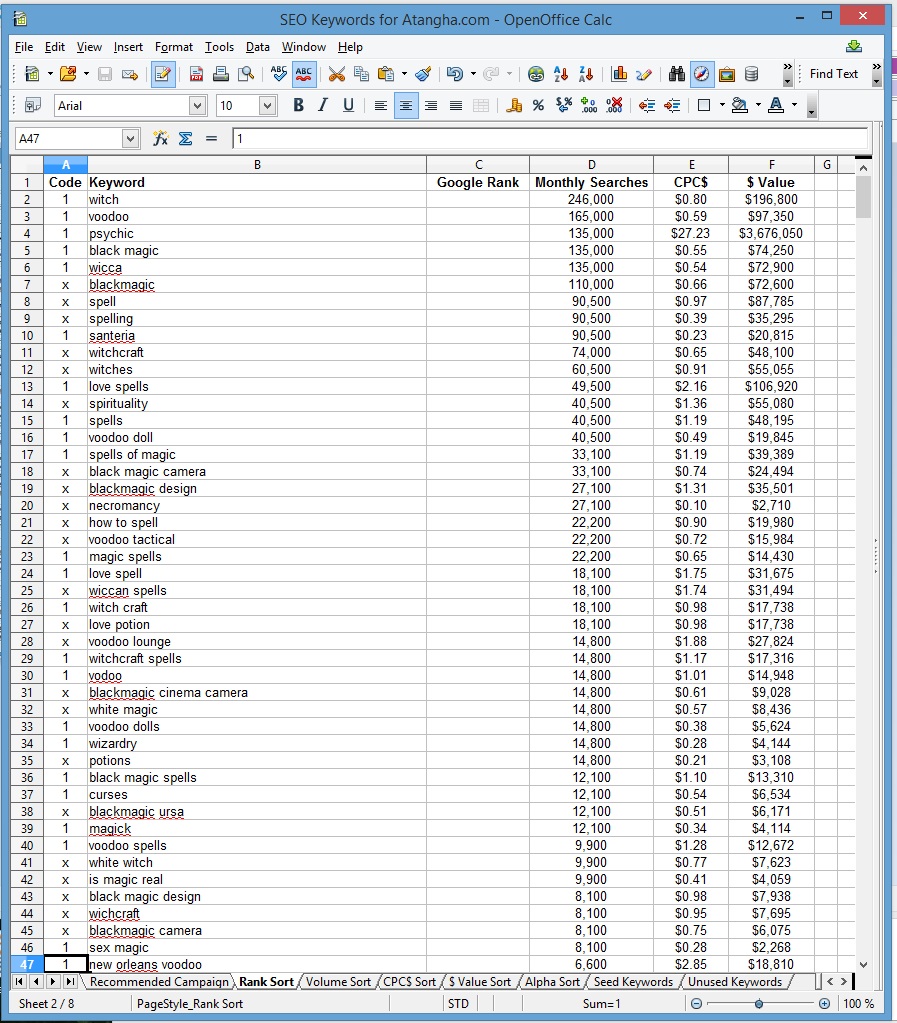Viewport: 897px width, 1023px height.
Task: Open the font size dropdown
Action: [x=267, y=106]
